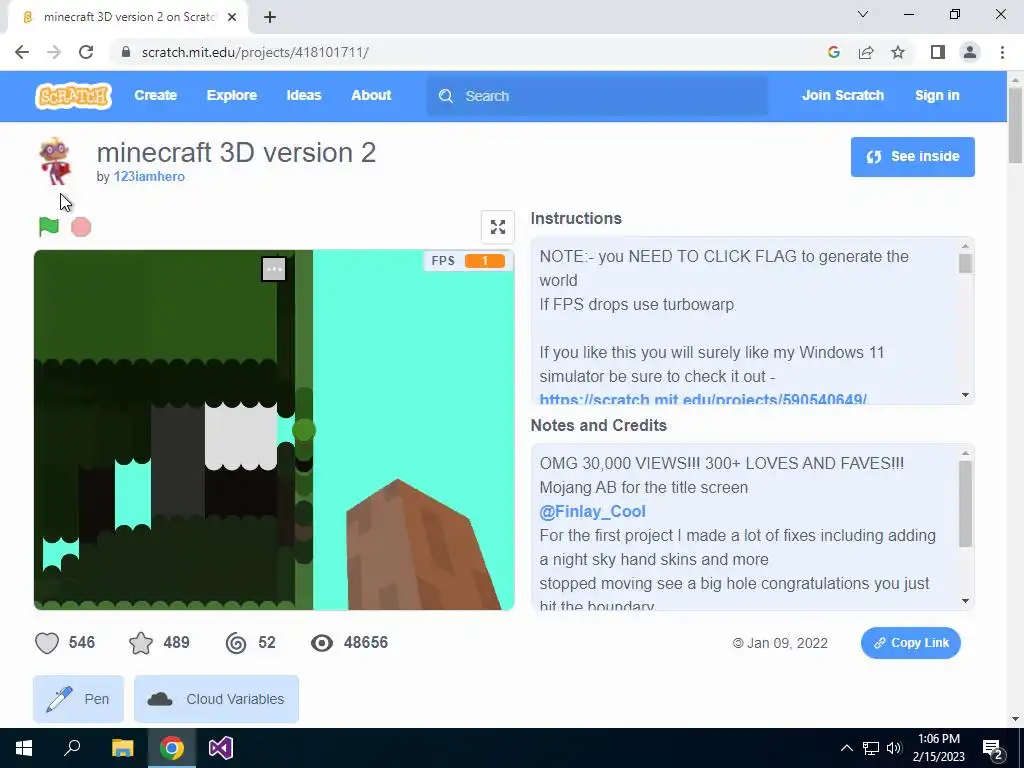Open the tab search chevron in title bar
This screenshot has width=1024, height=768.
(863, 14)
